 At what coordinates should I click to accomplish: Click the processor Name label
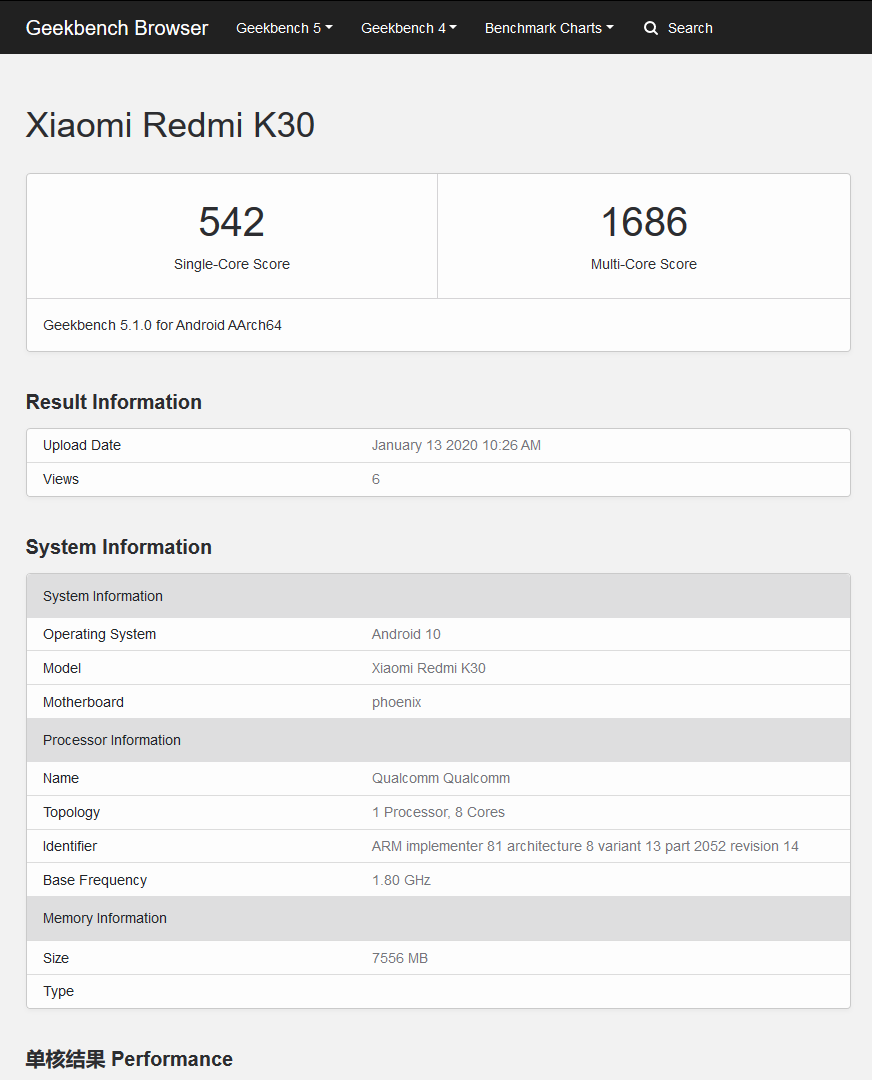pos(61,778)
